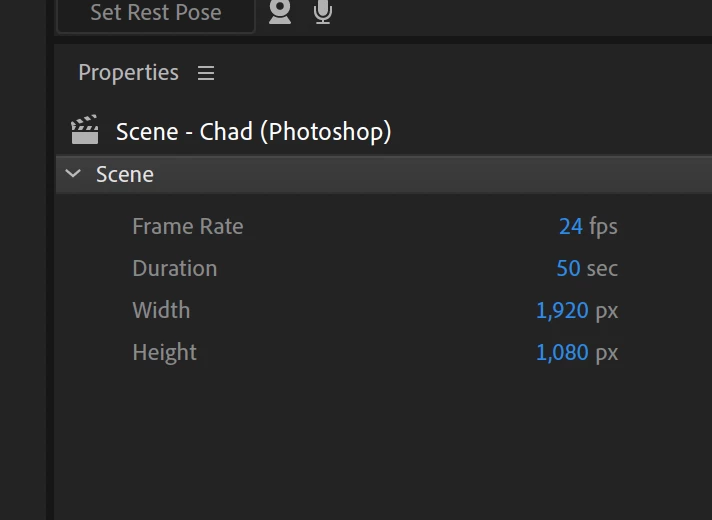Click the px unit beside Width
This screenshot has height=520, width=712.
607,310
